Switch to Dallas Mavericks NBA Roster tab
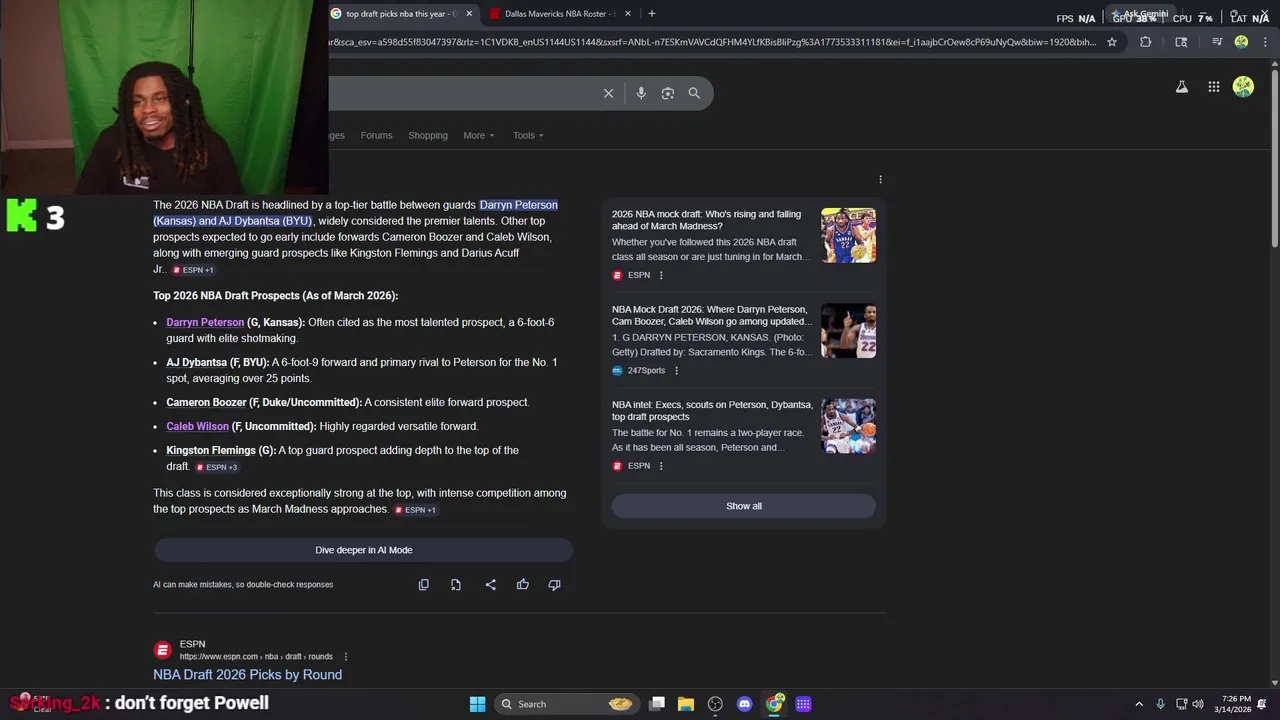 click(560, 14)
